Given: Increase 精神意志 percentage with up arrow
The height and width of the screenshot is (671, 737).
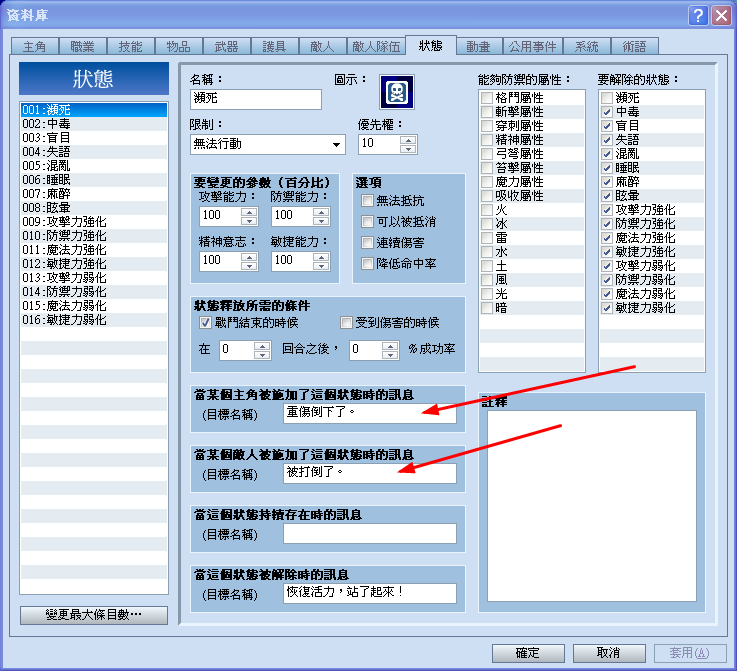Looking at the screenshot, I should 249,257.
